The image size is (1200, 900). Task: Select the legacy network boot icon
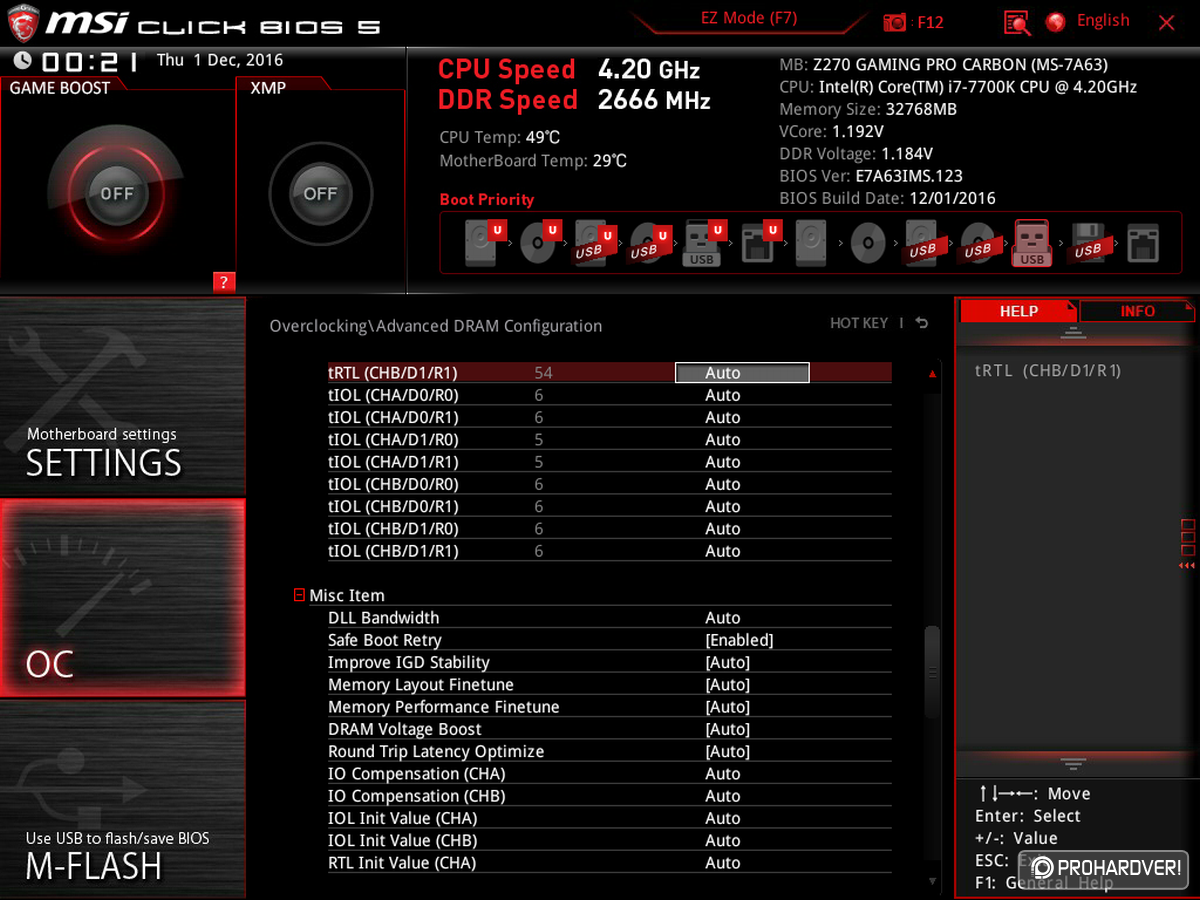tap(1142, 243)
